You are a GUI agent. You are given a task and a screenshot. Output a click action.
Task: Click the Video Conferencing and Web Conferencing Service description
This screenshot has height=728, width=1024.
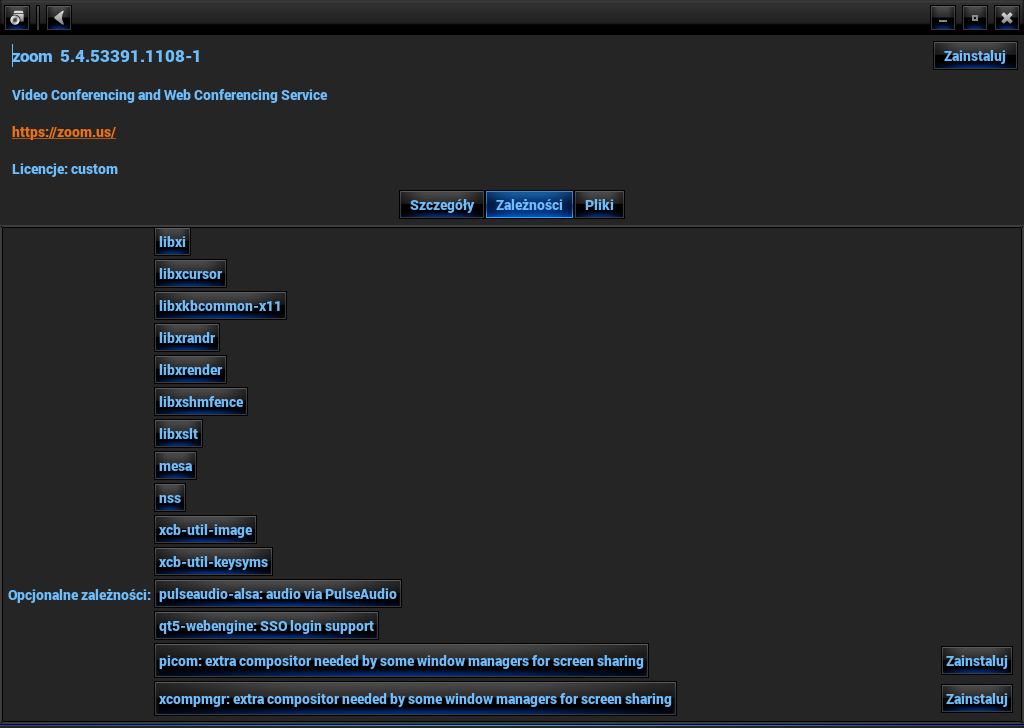(x=170, y=95)
